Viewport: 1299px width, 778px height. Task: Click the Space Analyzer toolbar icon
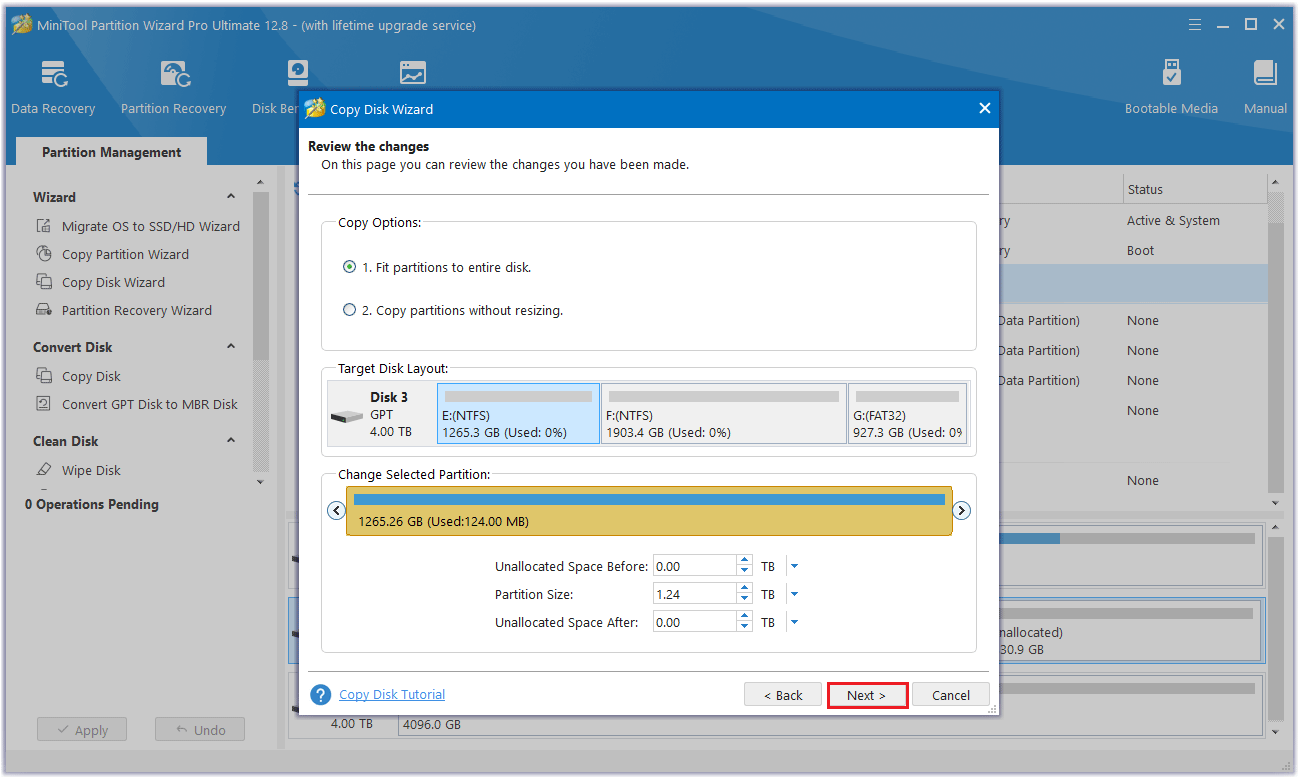pos(412,73)
